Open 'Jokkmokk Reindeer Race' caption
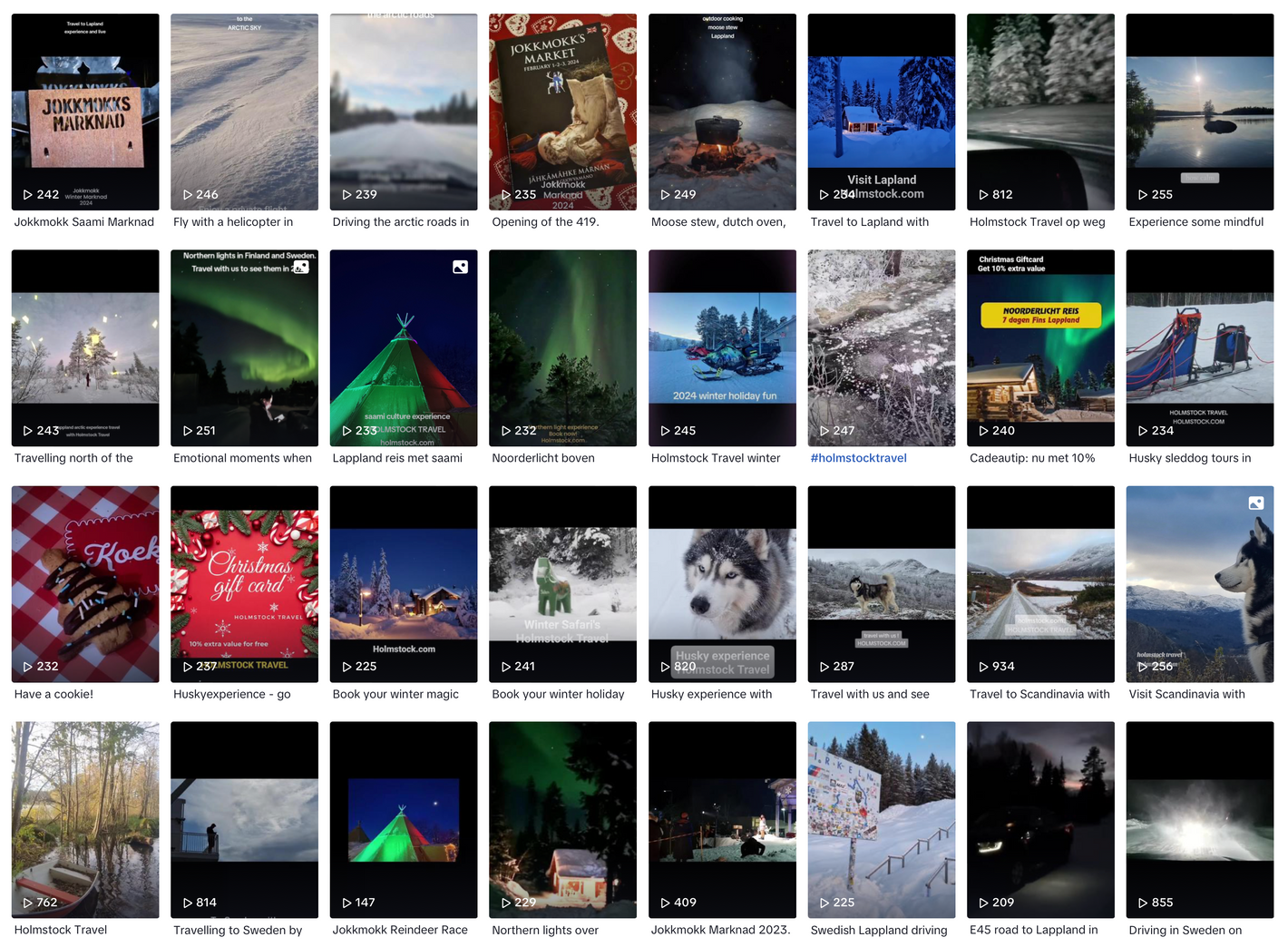The height and width of the screenshot is (947, 1288). point(400,930)
